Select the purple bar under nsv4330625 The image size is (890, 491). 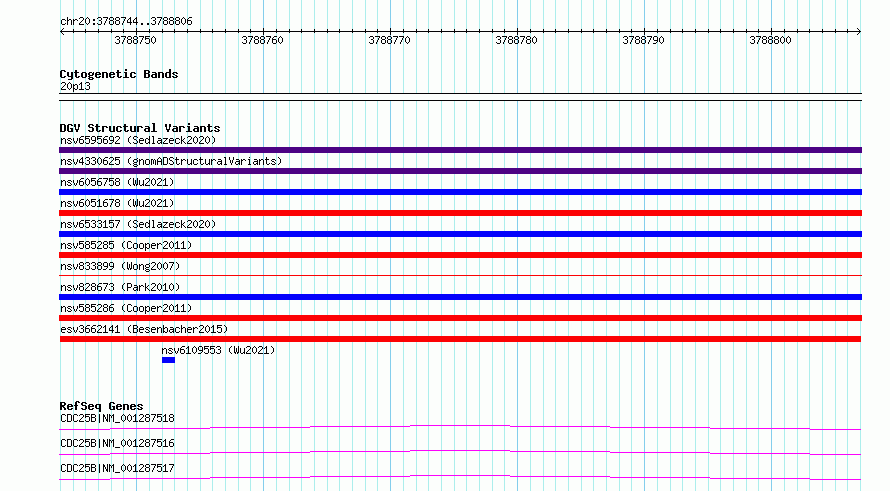460,171
